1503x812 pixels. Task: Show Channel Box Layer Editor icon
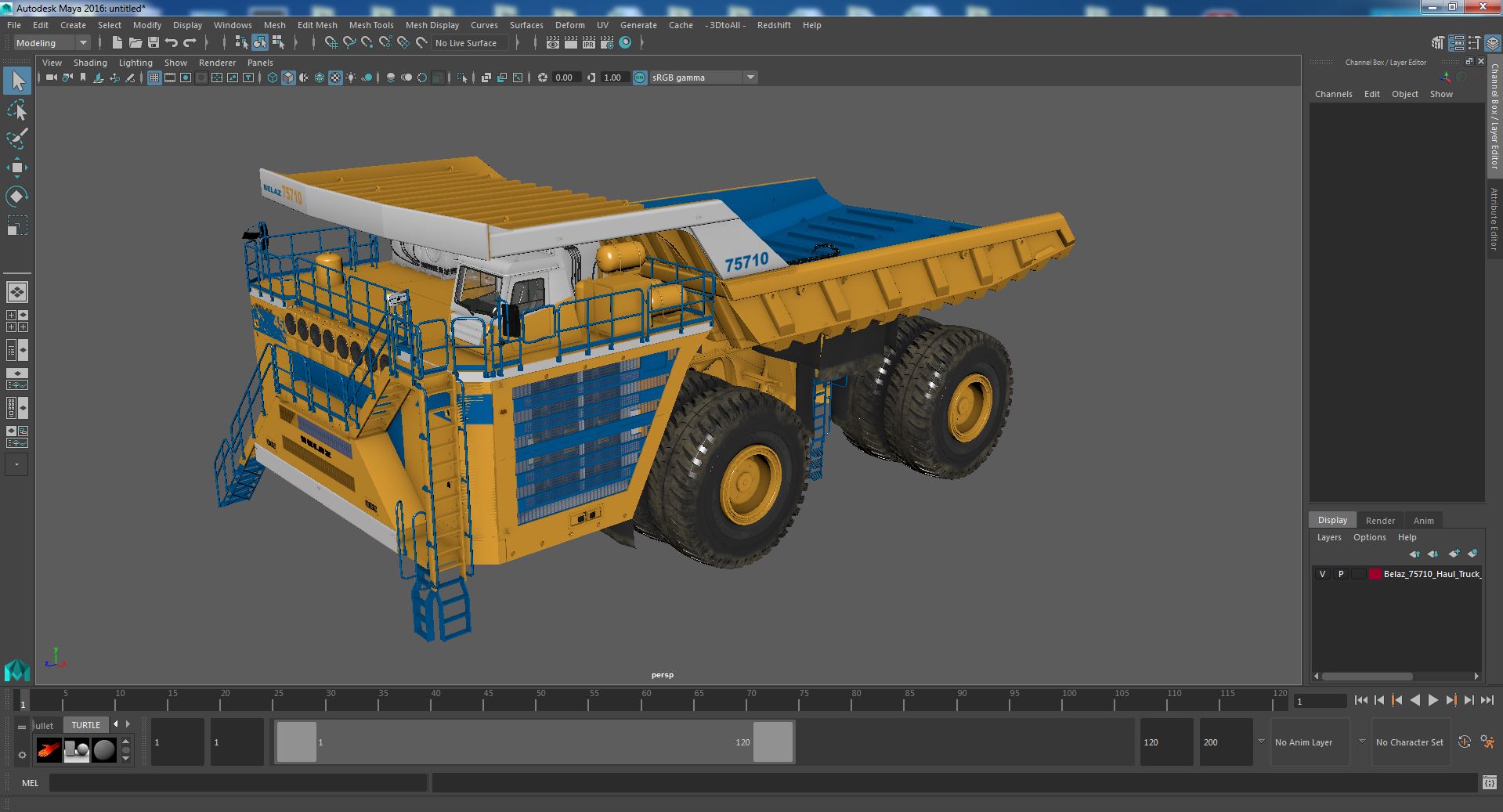[x=1493, y=43]
